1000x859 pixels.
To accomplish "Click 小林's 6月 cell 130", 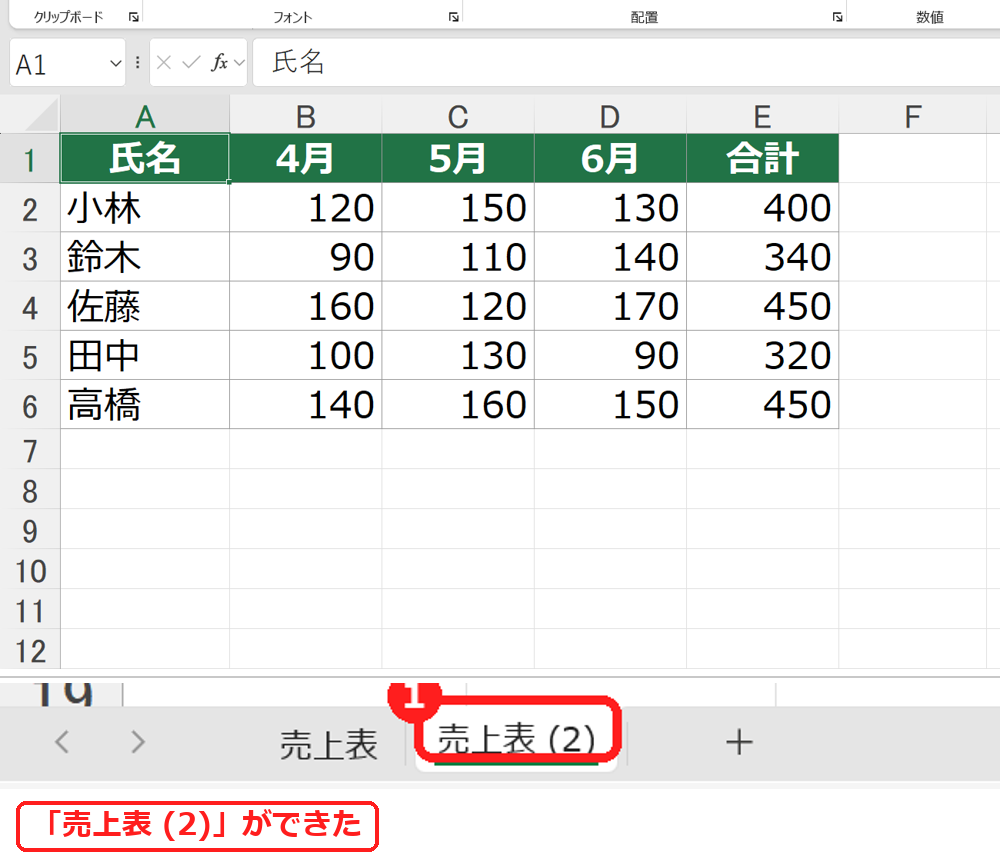I will point(610,208).
